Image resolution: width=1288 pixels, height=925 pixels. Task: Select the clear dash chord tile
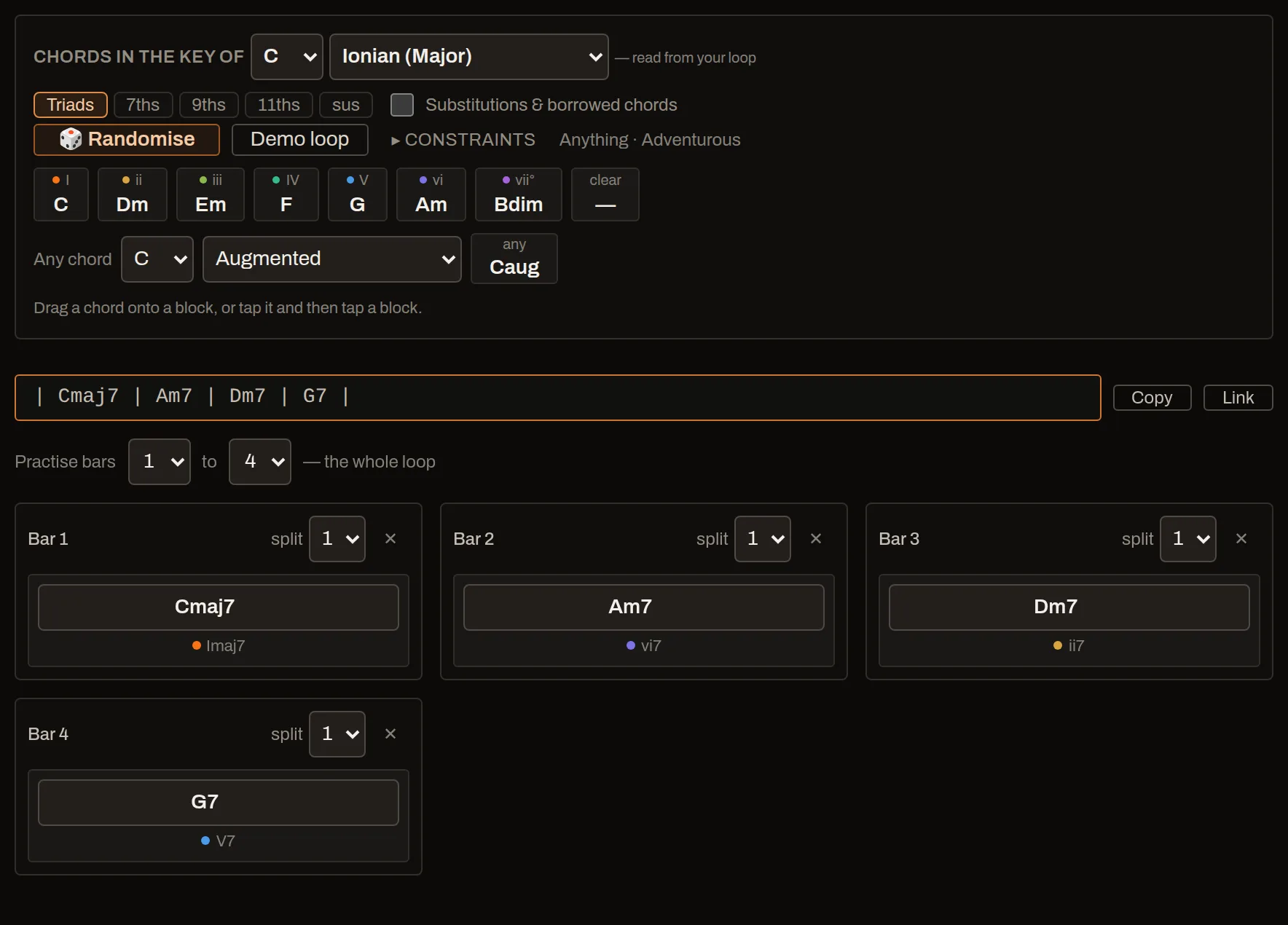coord(605,194)
